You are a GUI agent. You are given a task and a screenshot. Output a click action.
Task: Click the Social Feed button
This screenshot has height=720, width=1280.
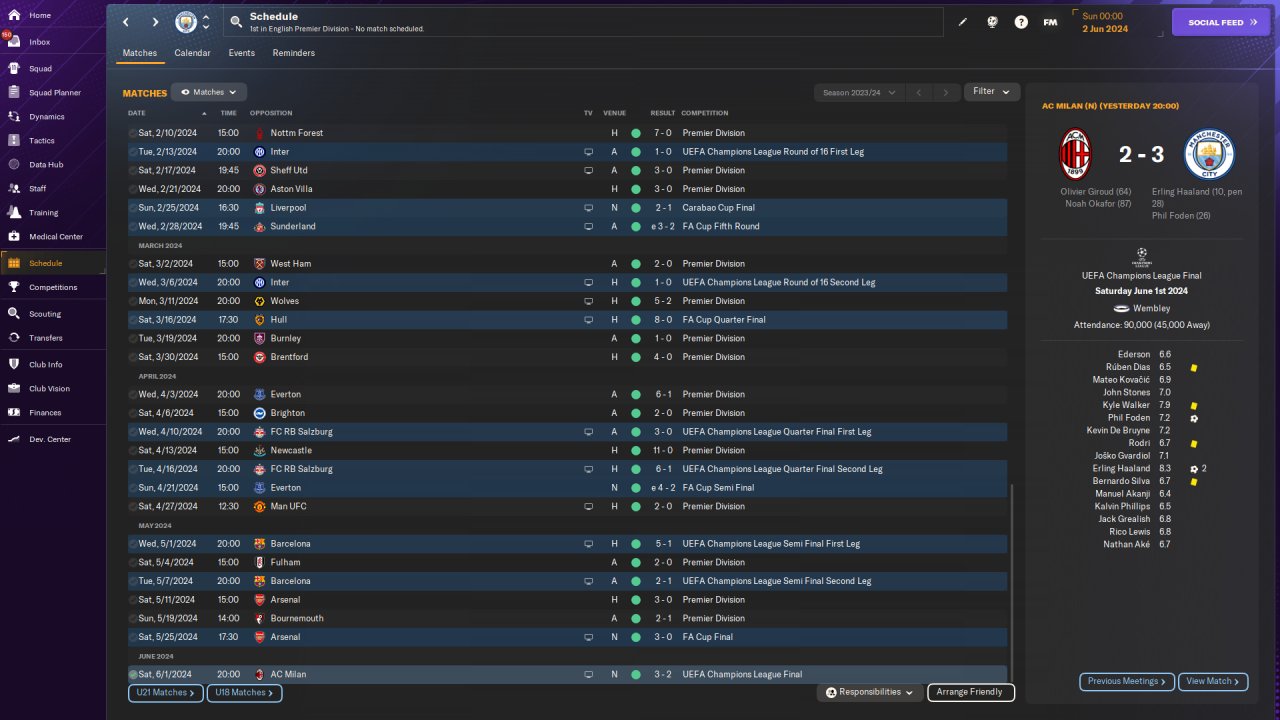pyautogui.click(x=1221, y=22)
